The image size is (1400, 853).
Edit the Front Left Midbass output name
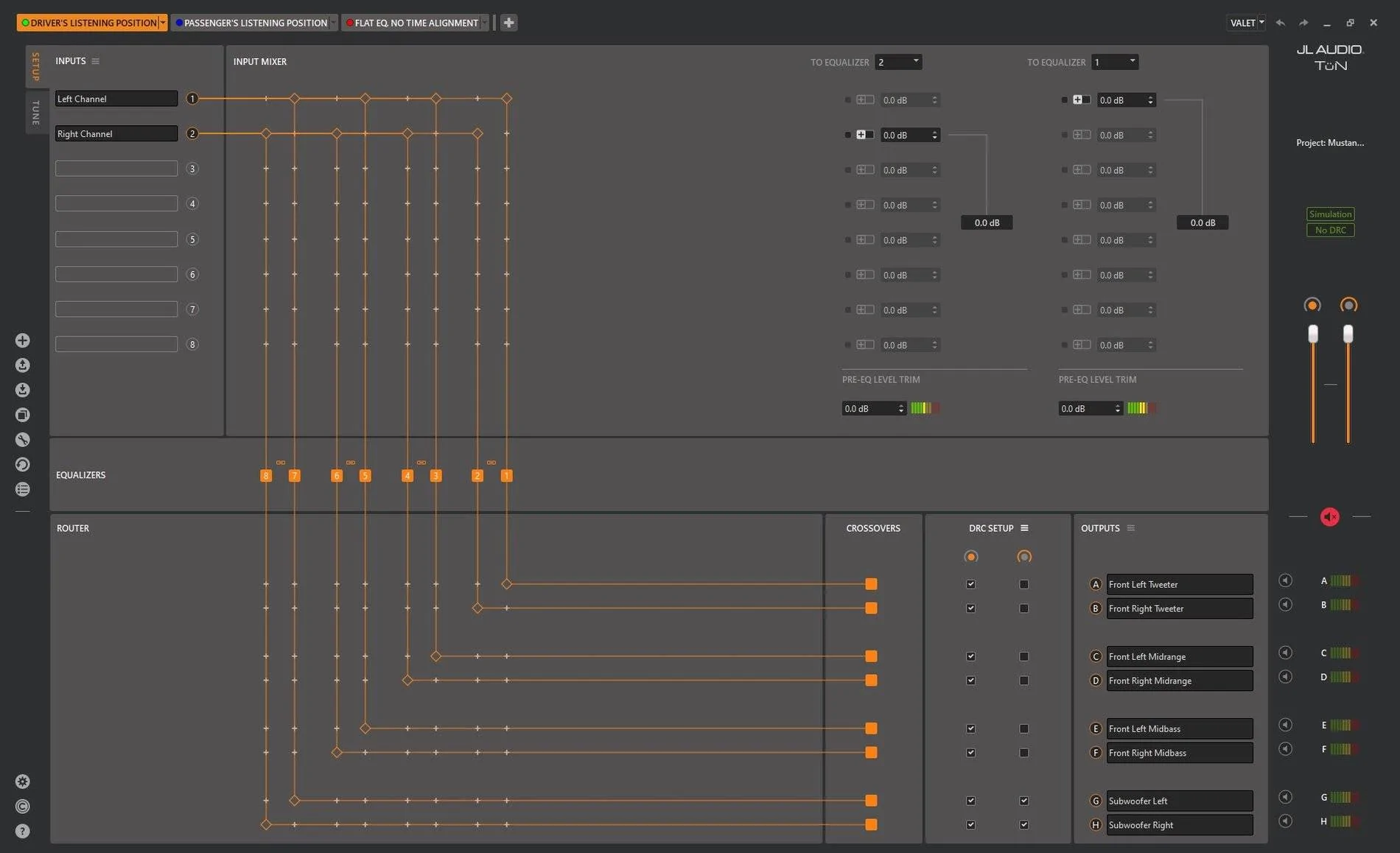(1179, 729)
